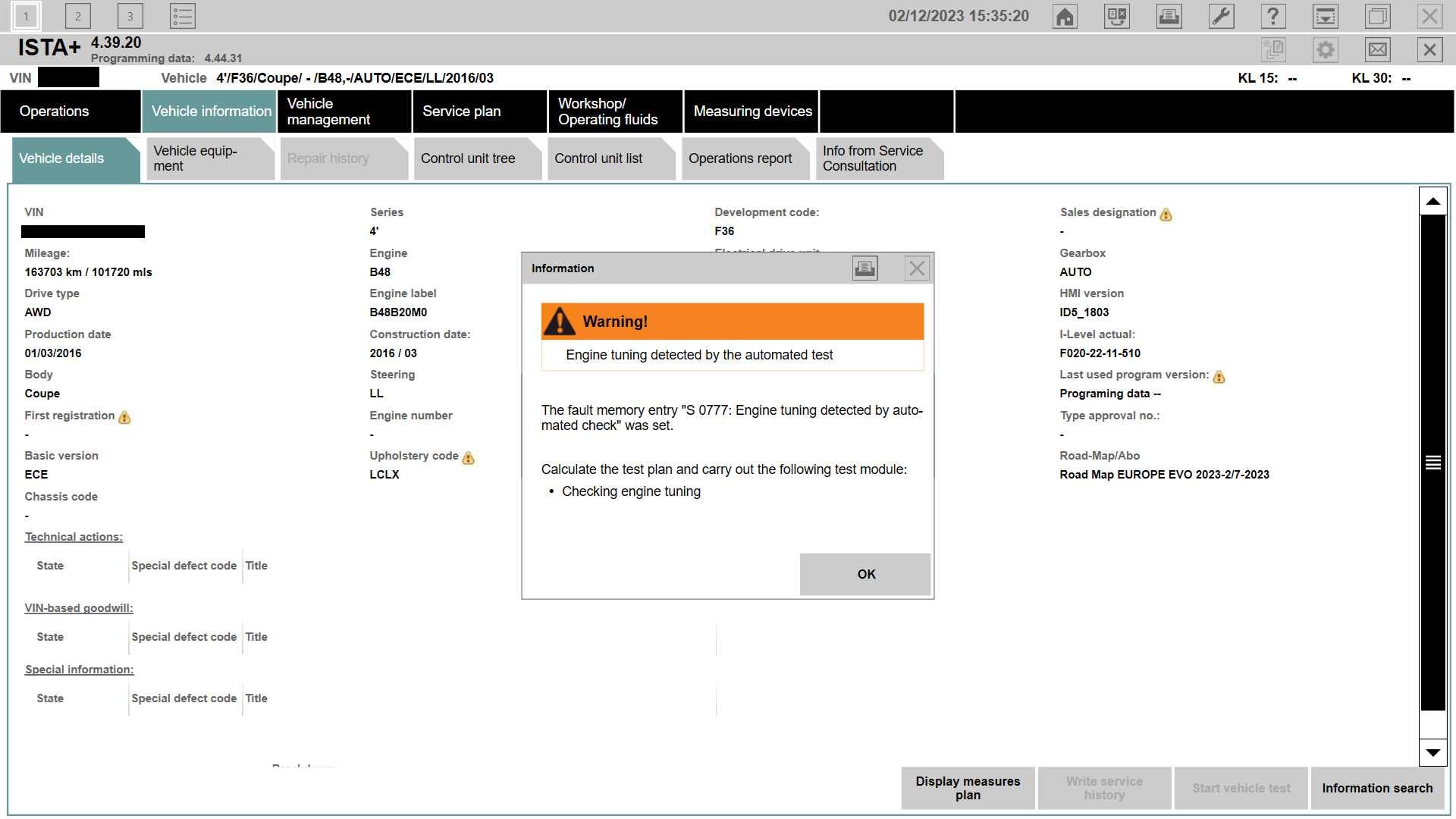This screenshot has height=819, width=1456.
Task: Print the Information dialog via printer icon
Action: click(x=865, y=268)
